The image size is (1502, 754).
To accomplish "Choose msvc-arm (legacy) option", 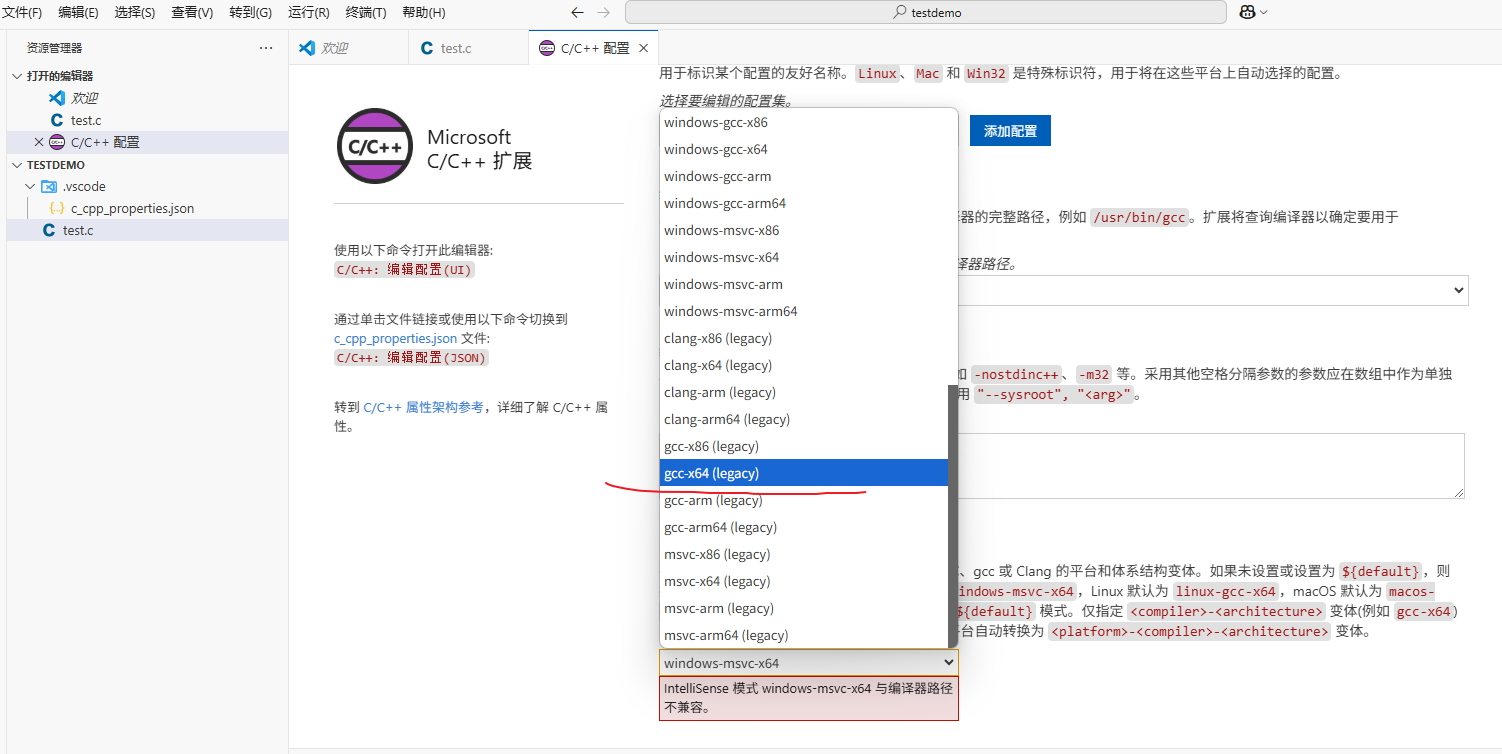I will (x=804, y=608).
